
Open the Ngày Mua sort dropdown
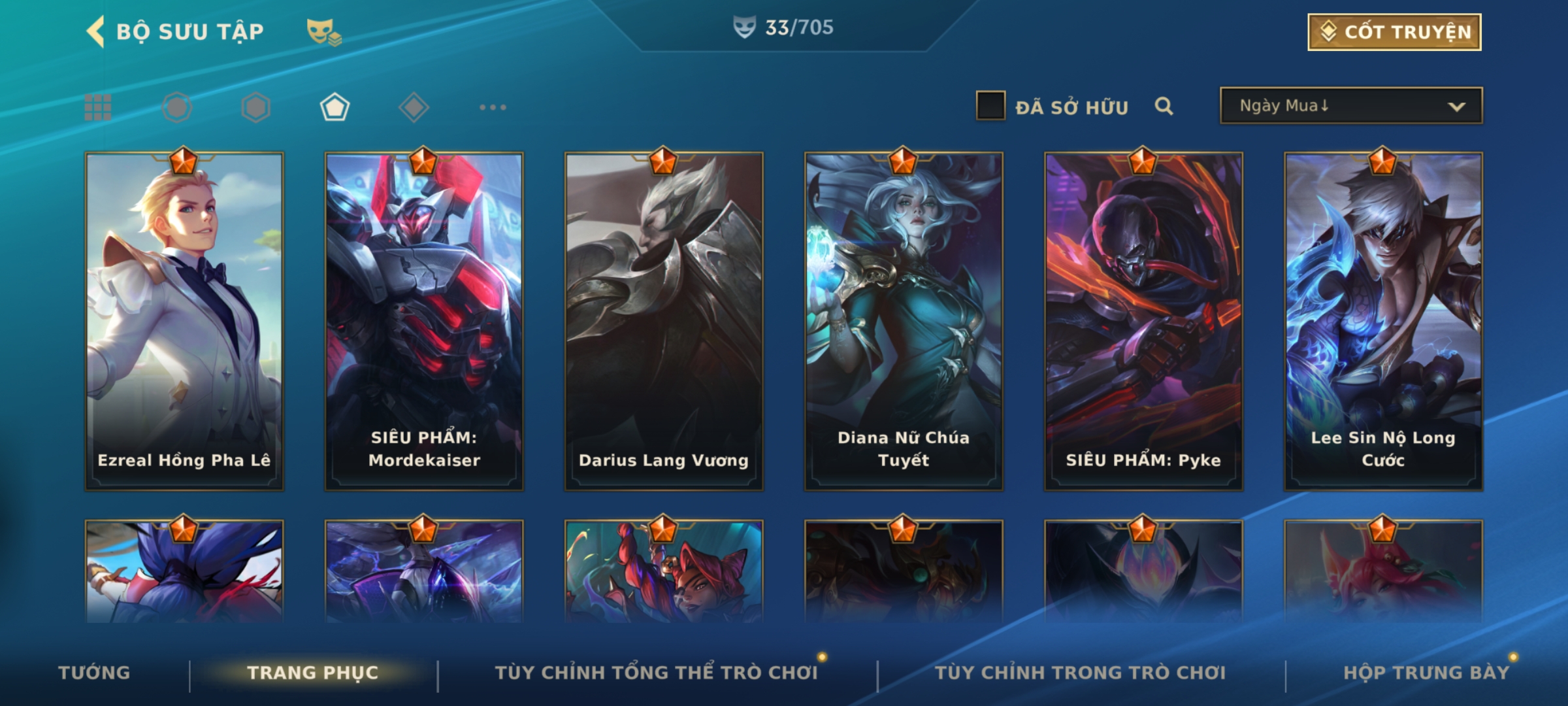click(1351, 106)
